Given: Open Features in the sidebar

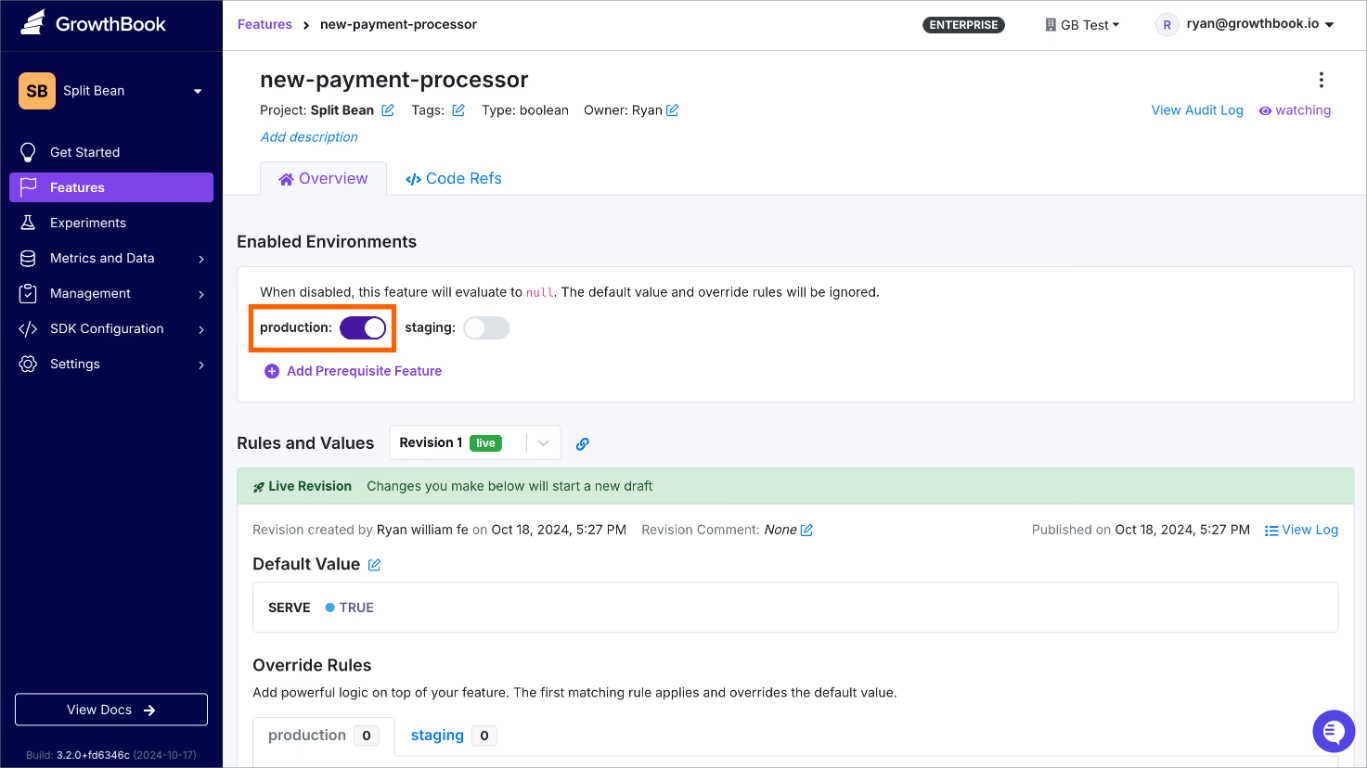Looking at the screenshot, I should point(111,187).
